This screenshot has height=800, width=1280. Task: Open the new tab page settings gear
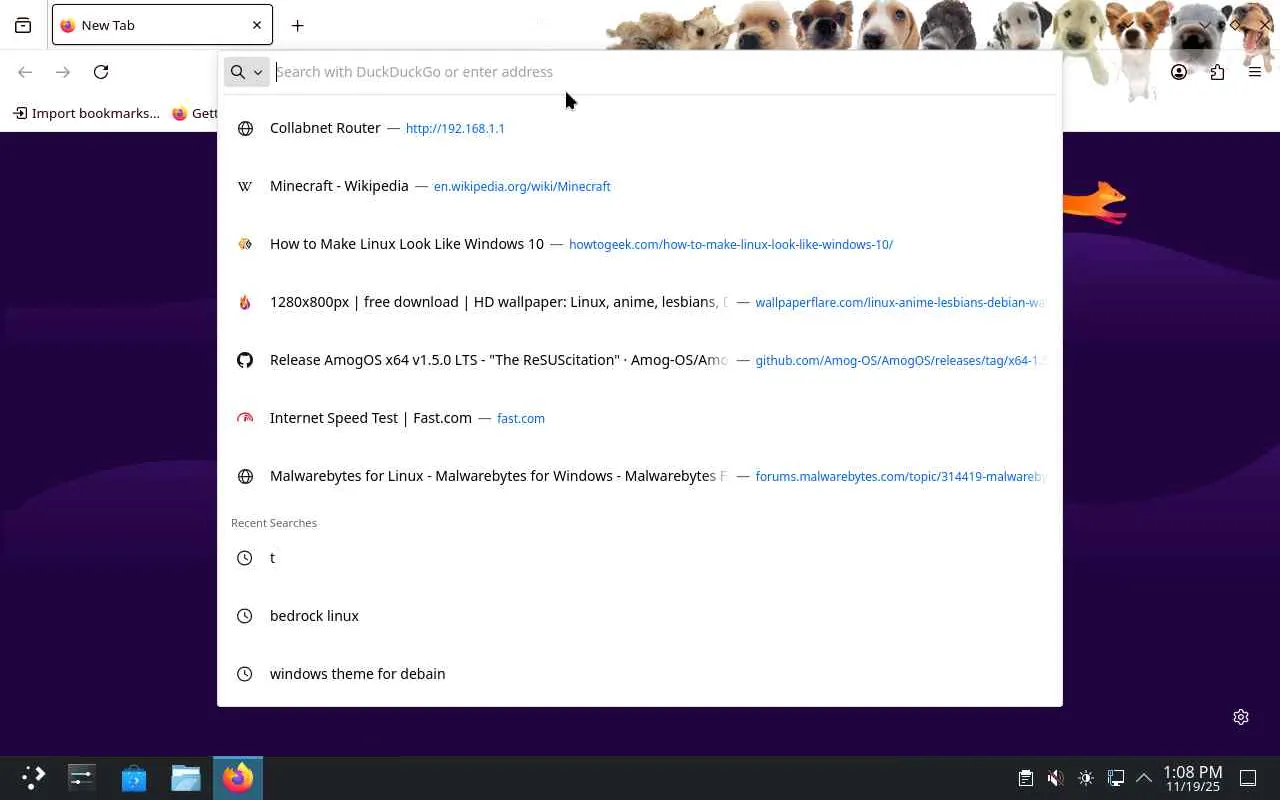(1241, 717)
